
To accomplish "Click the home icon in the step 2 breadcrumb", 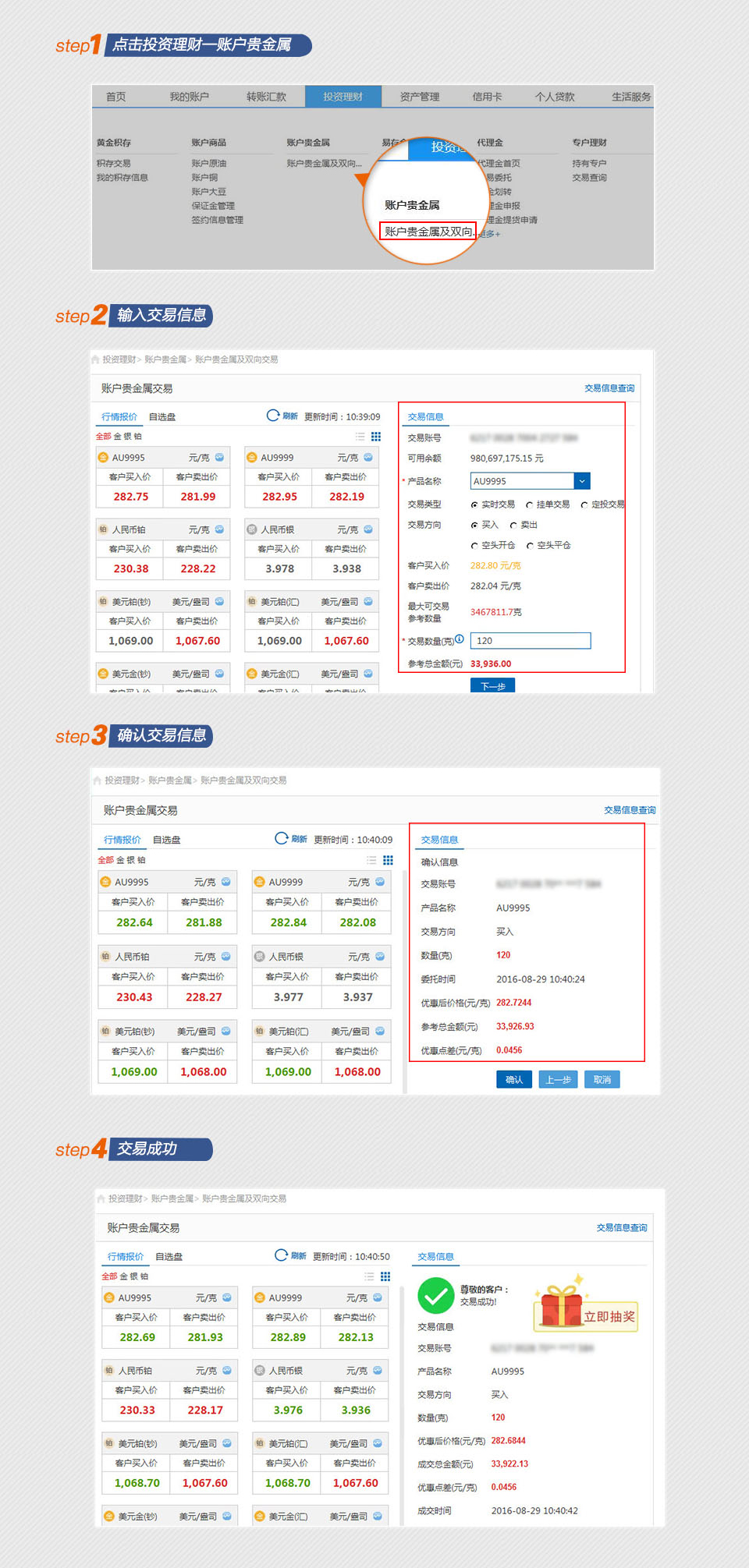I will (96, 359).
